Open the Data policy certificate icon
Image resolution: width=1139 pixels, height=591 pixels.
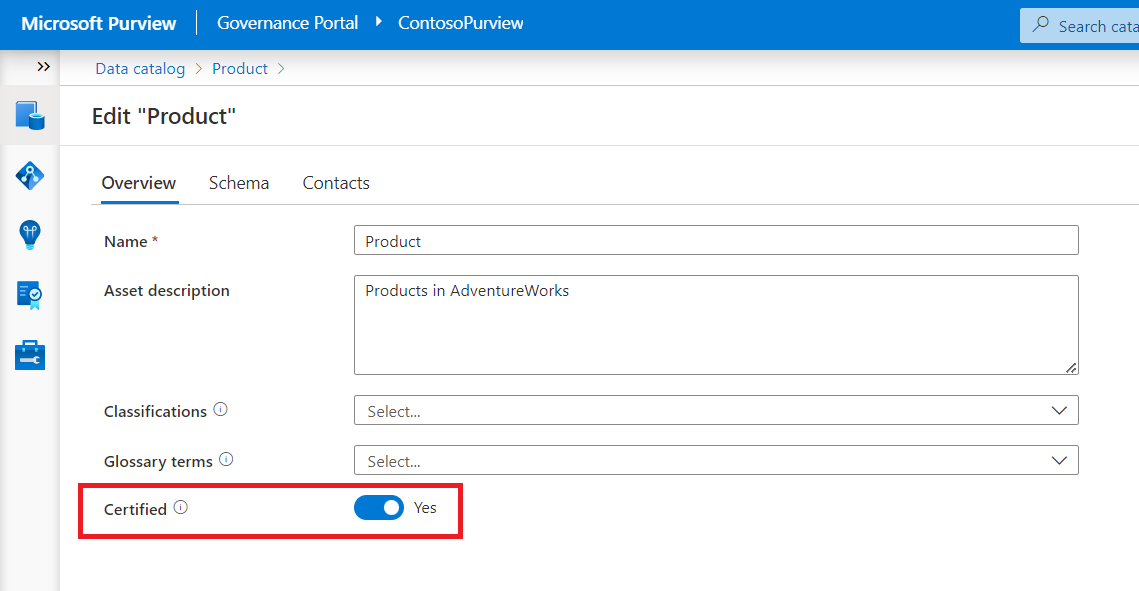pos(29,294)
